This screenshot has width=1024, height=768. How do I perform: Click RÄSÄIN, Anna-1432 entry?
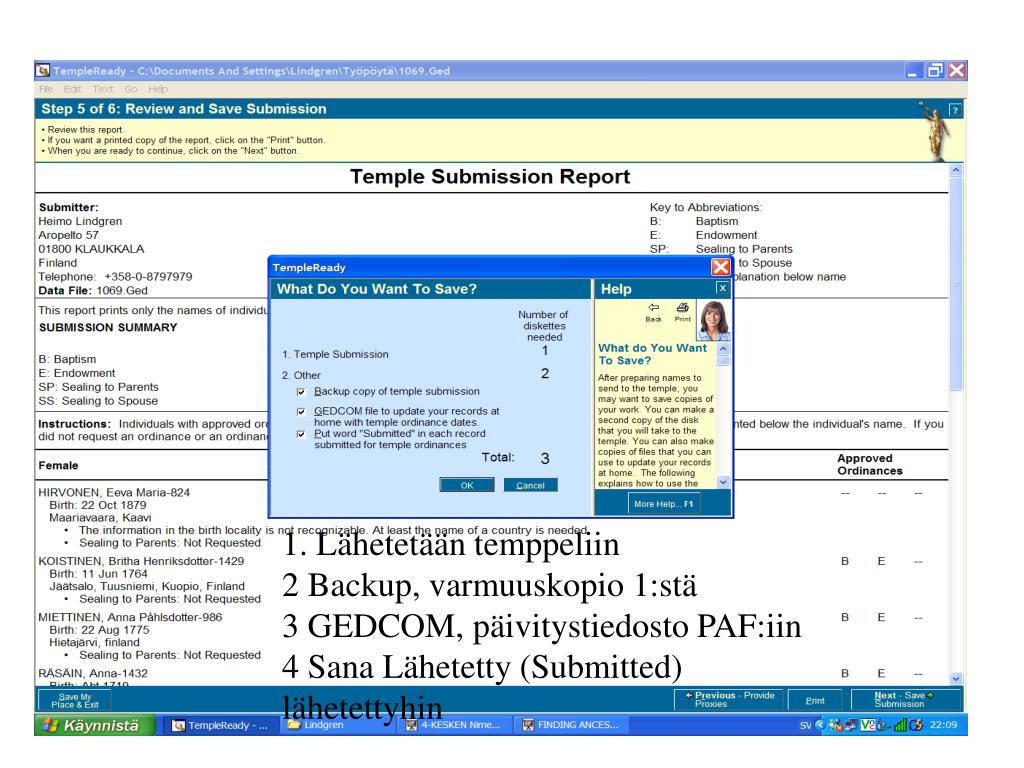93,673
